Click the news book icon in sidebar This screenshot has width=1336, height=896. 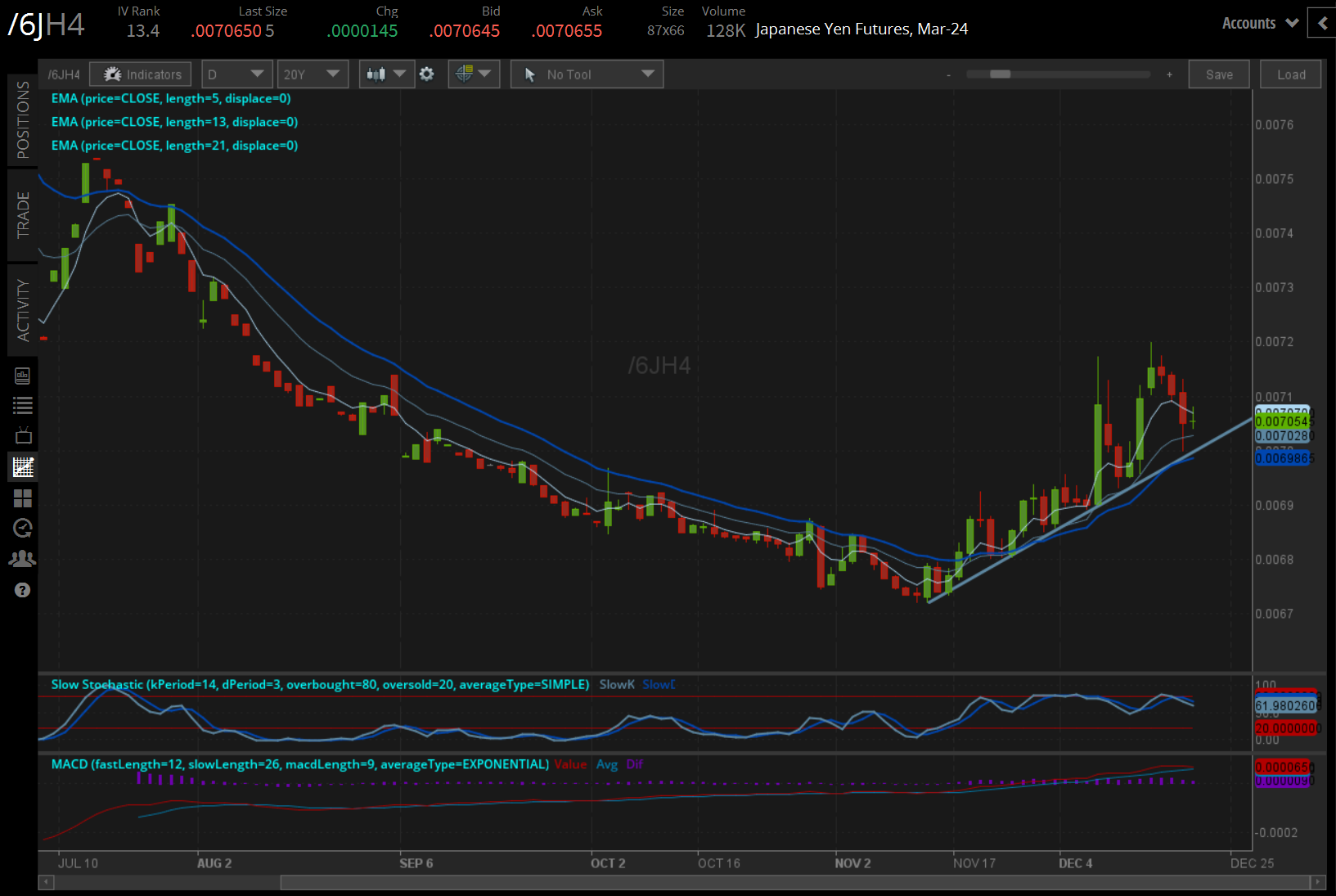[22, 376]
